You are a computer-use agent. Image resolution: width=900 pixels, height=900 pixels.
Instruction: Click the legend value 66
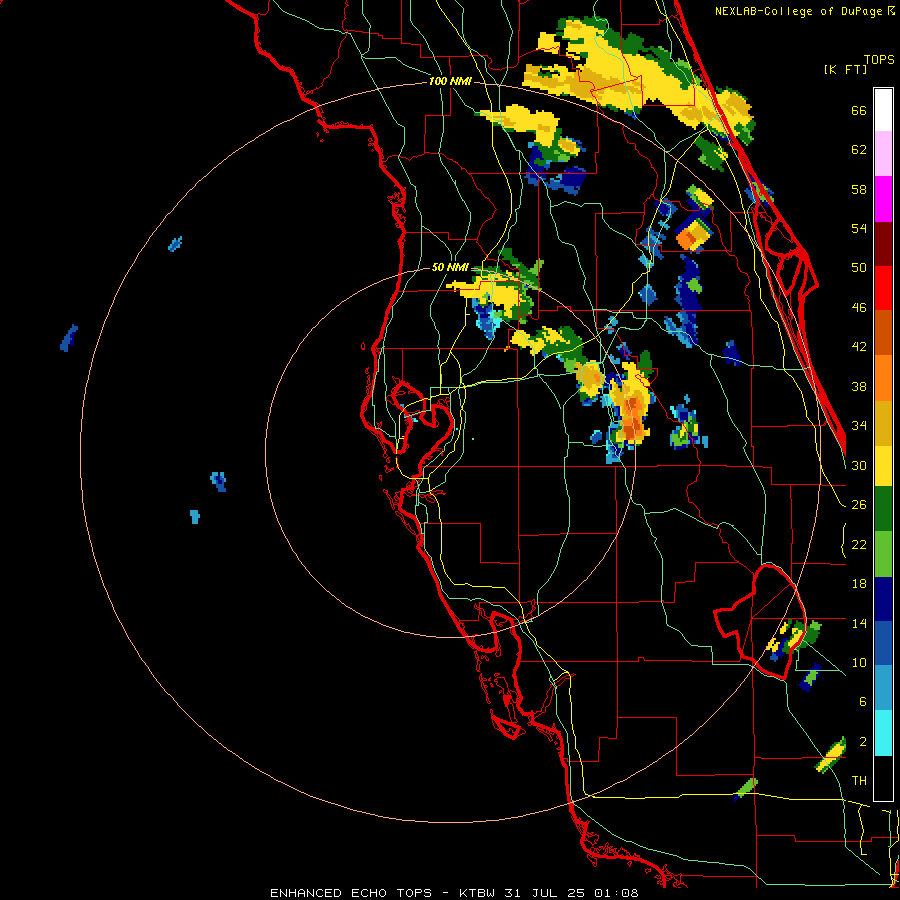coord(859,111)
